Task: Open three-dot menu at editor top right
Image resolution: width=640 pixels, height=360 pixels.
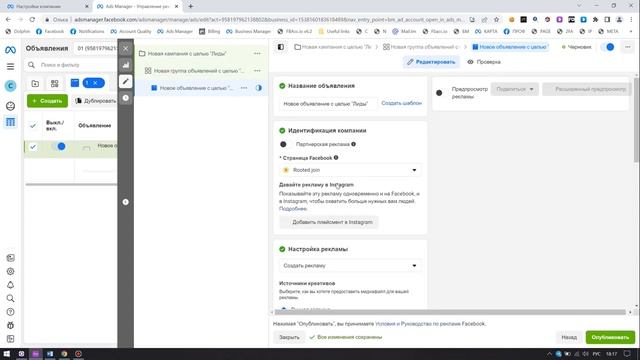Action: click(628, 47)
